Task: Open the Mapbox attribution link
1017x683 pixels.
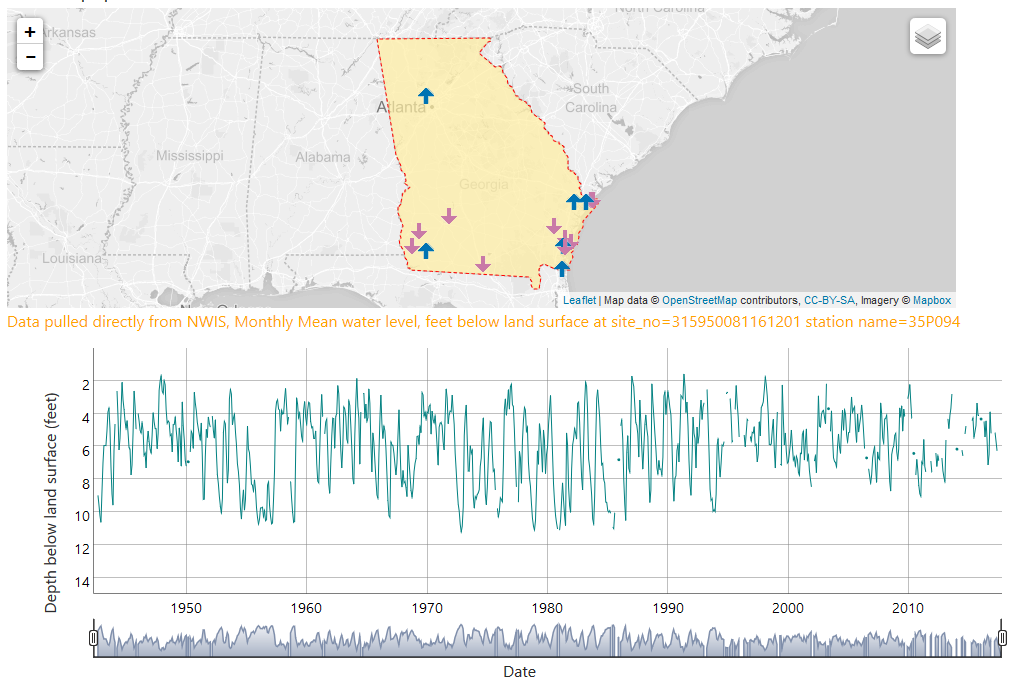Action: tap(931, 300)
